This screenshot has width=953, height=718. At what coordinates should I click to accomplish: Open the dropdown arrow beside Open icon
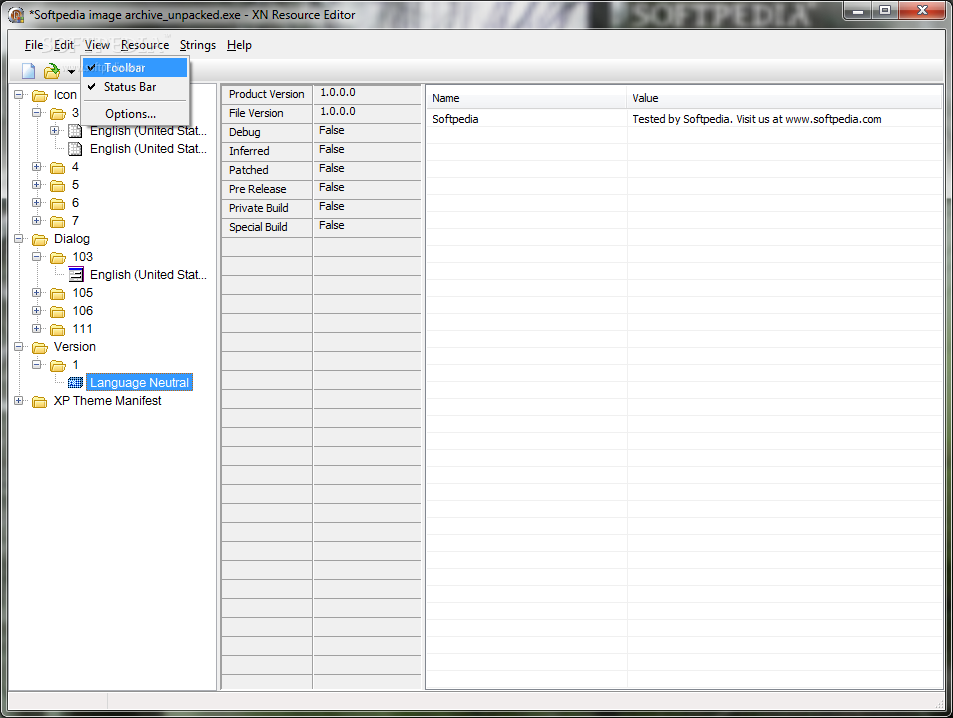[x=71, y=72]
